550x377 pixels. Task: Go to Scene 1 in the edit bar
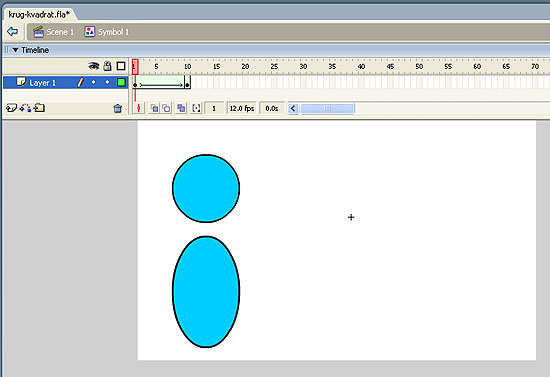[53, 32]
